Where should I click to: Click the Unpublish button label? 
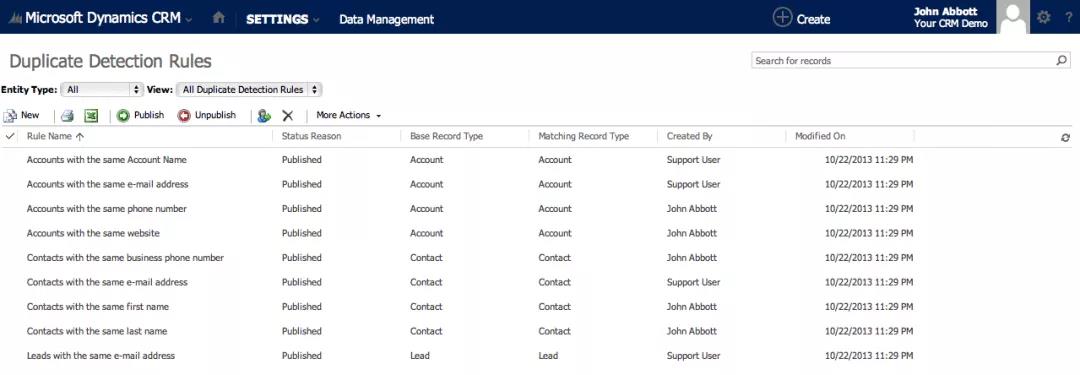tap(215, 115)
